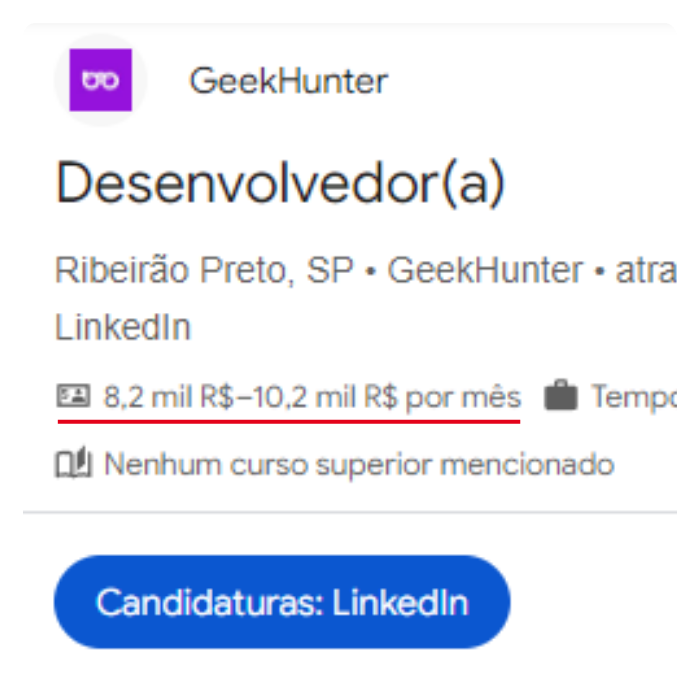Click the Ribeirão Preto, SP location text
The width and height of the screenshot is (700, 700).
tap(204, 270)
